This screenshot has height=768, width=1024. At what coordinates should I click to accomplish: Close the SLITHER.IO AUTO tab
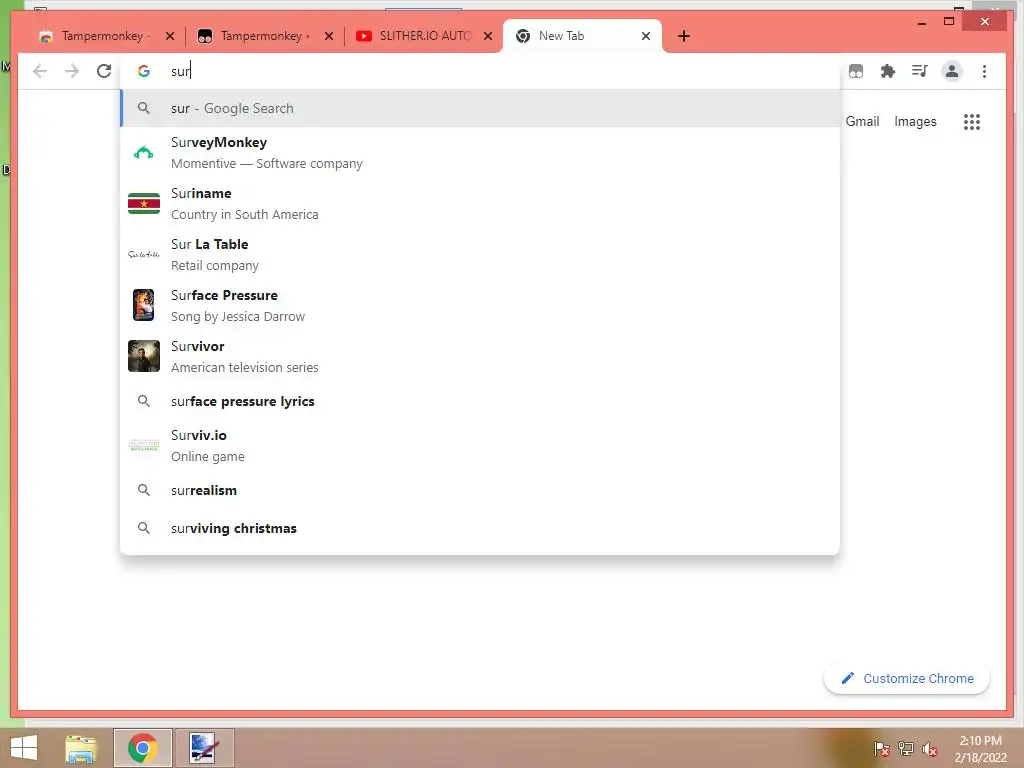488,36
